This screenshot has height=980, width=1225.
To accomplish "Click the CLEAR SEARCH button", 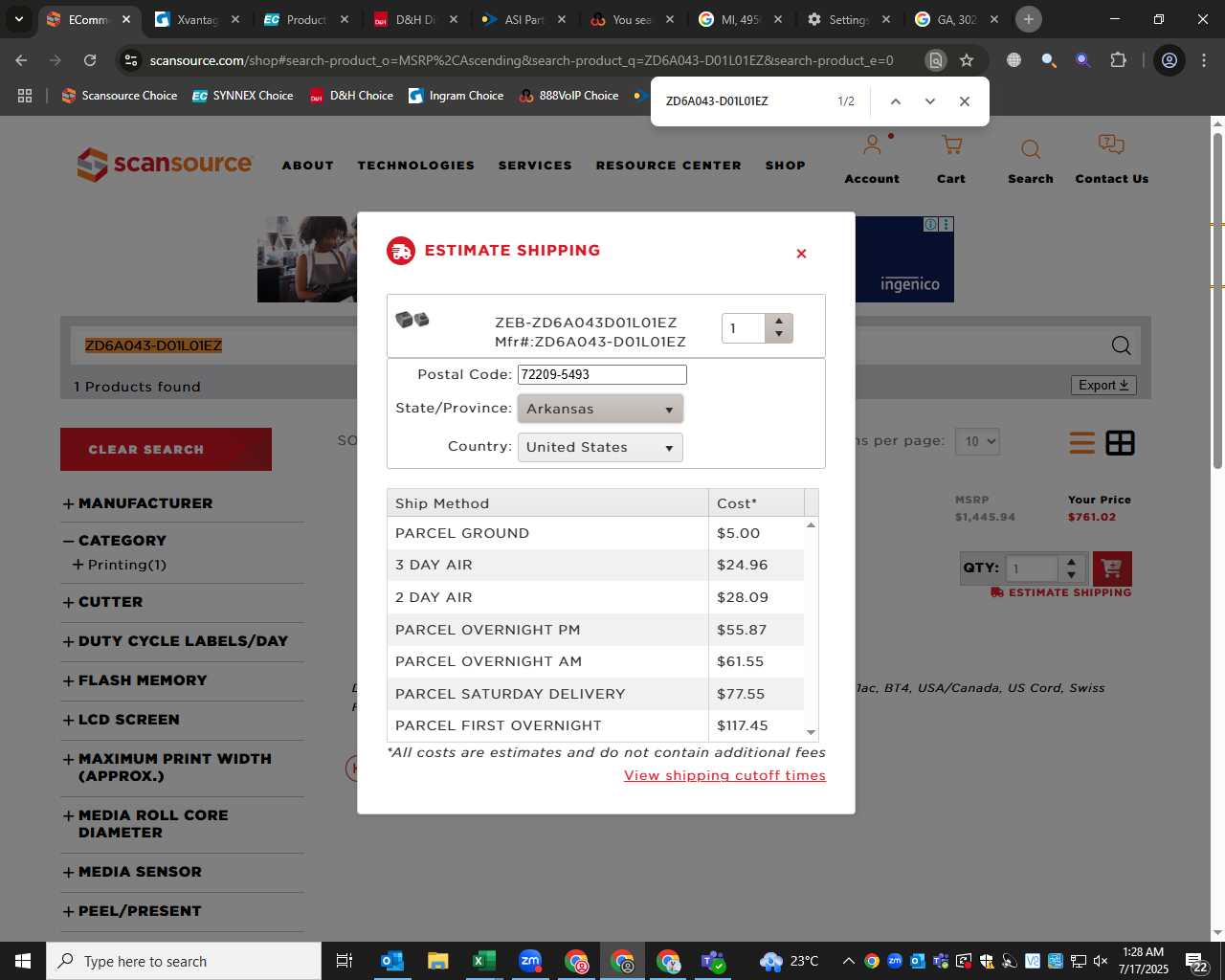I will (x=166, y=449).
